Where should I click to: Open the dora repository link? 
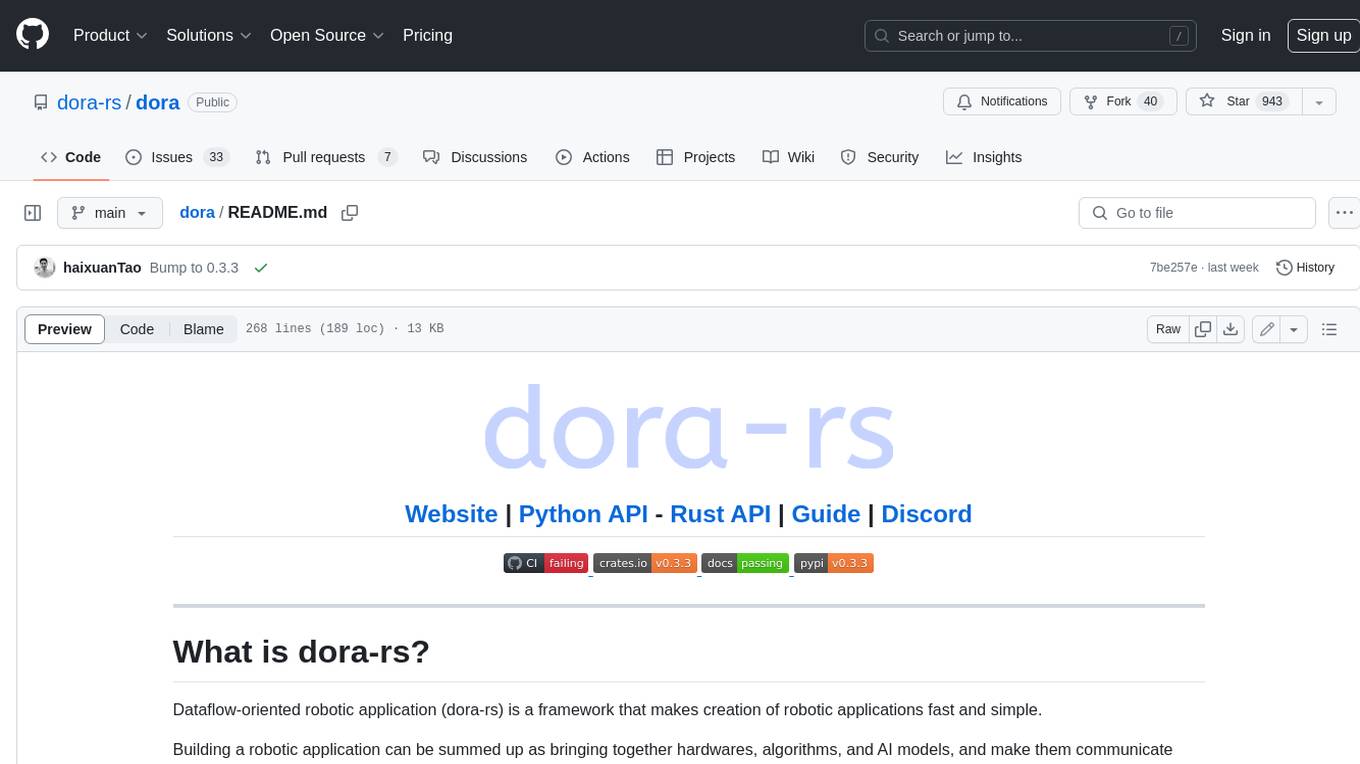(158, 102)
